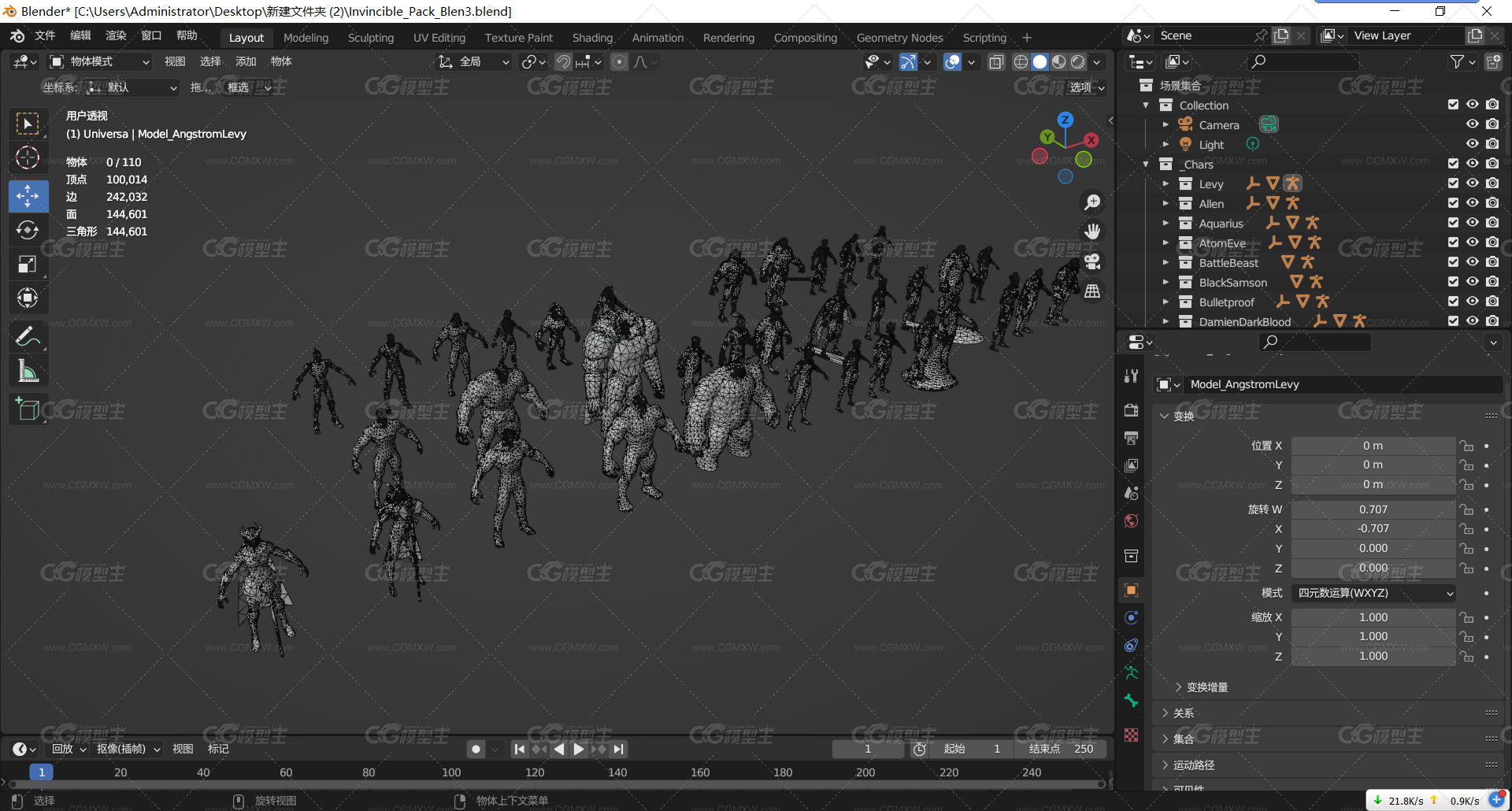Activate the Transform tool

(x=28, y=298)
